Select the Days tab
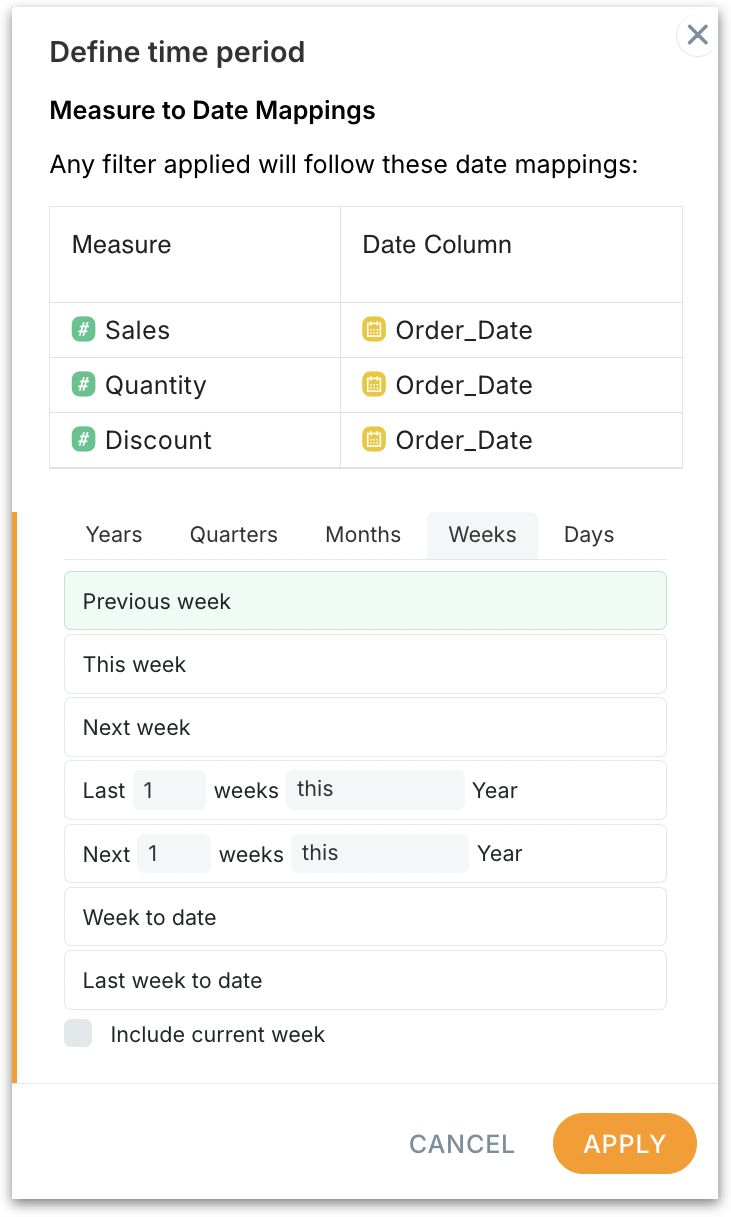The image size is (731, 1217). pyautogui.click(x=589, y=535)
